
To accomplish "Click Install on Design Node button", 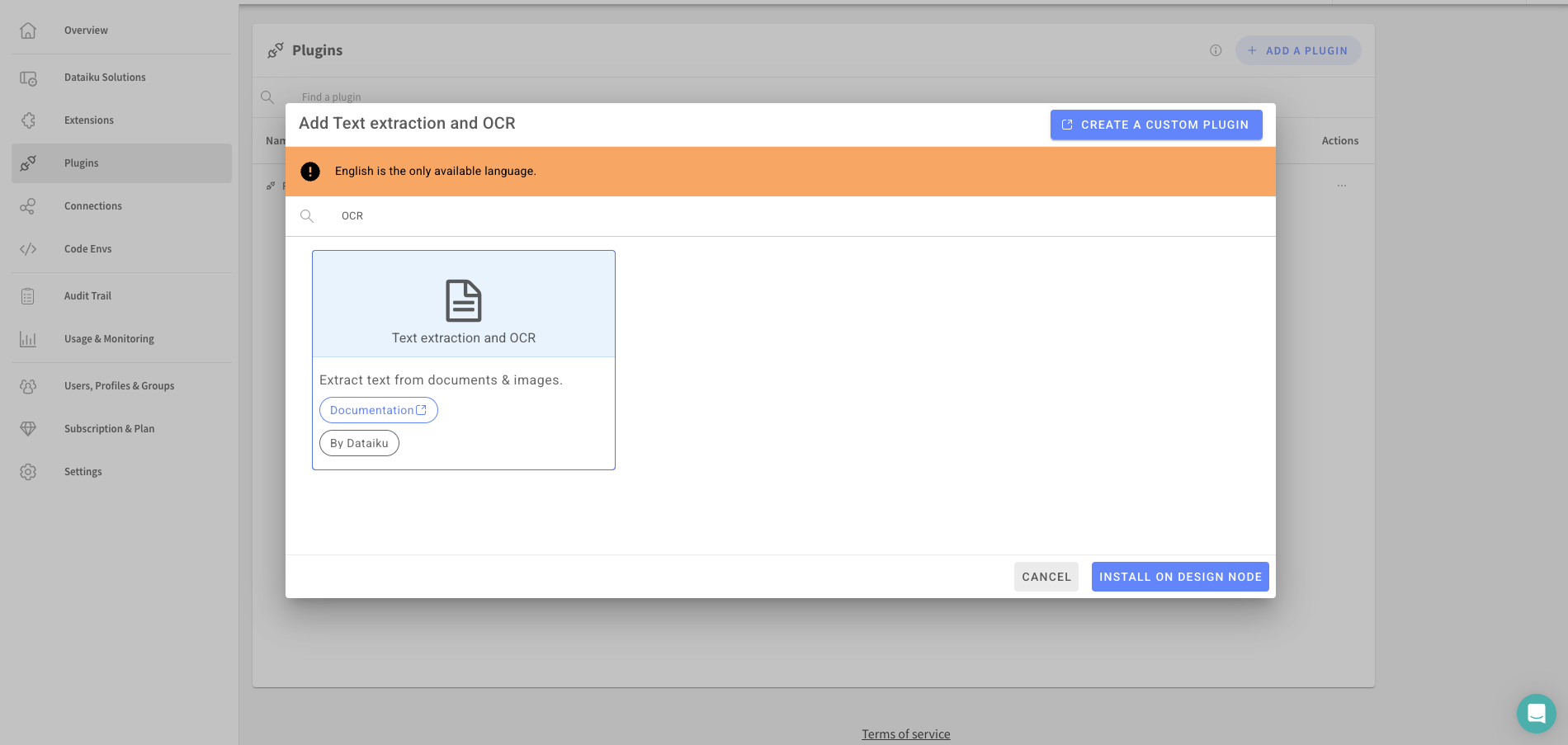I will tap(1180, 577).
